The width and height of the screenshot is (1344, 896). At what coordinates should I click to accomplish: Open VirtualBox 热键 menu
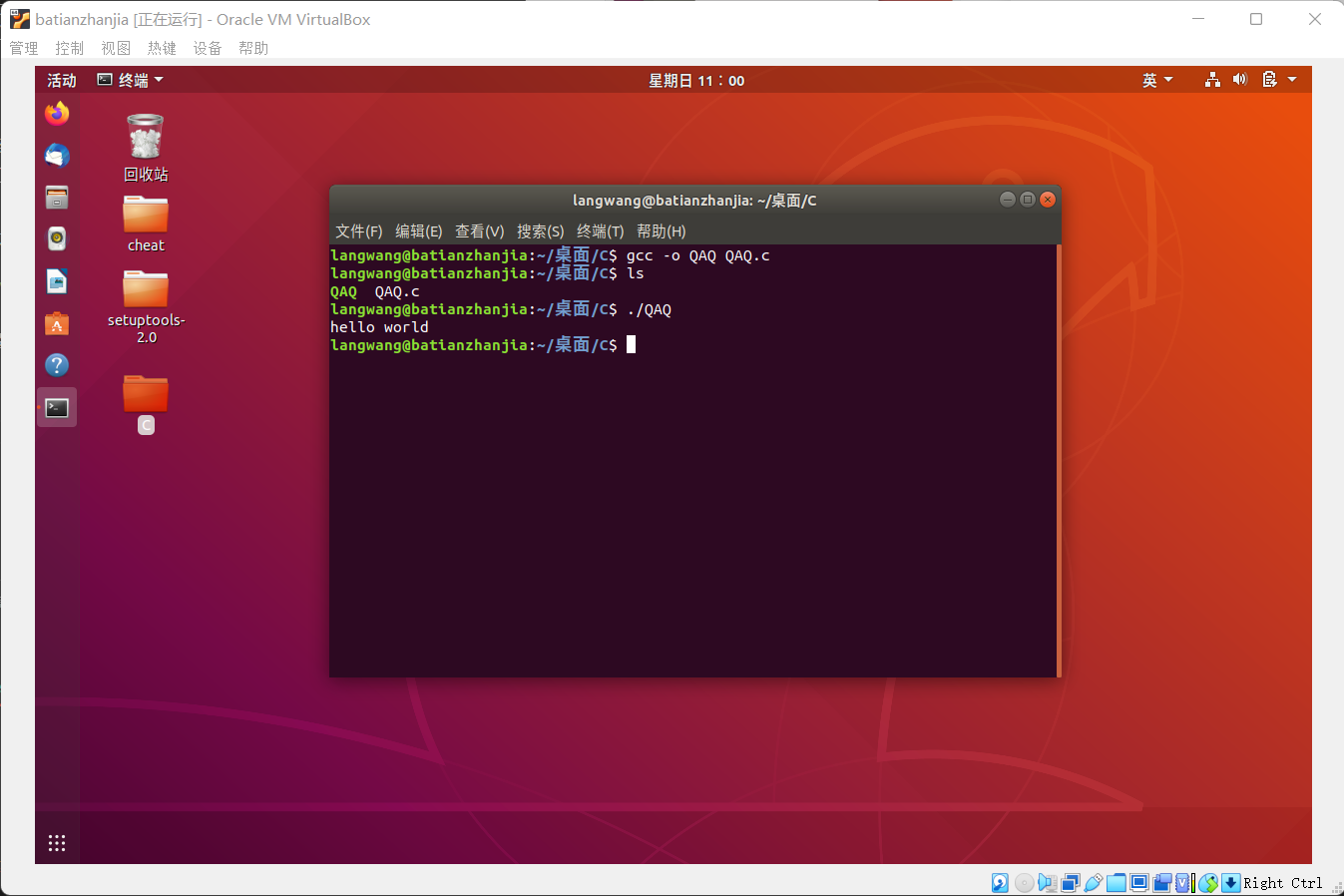(162, 48)
